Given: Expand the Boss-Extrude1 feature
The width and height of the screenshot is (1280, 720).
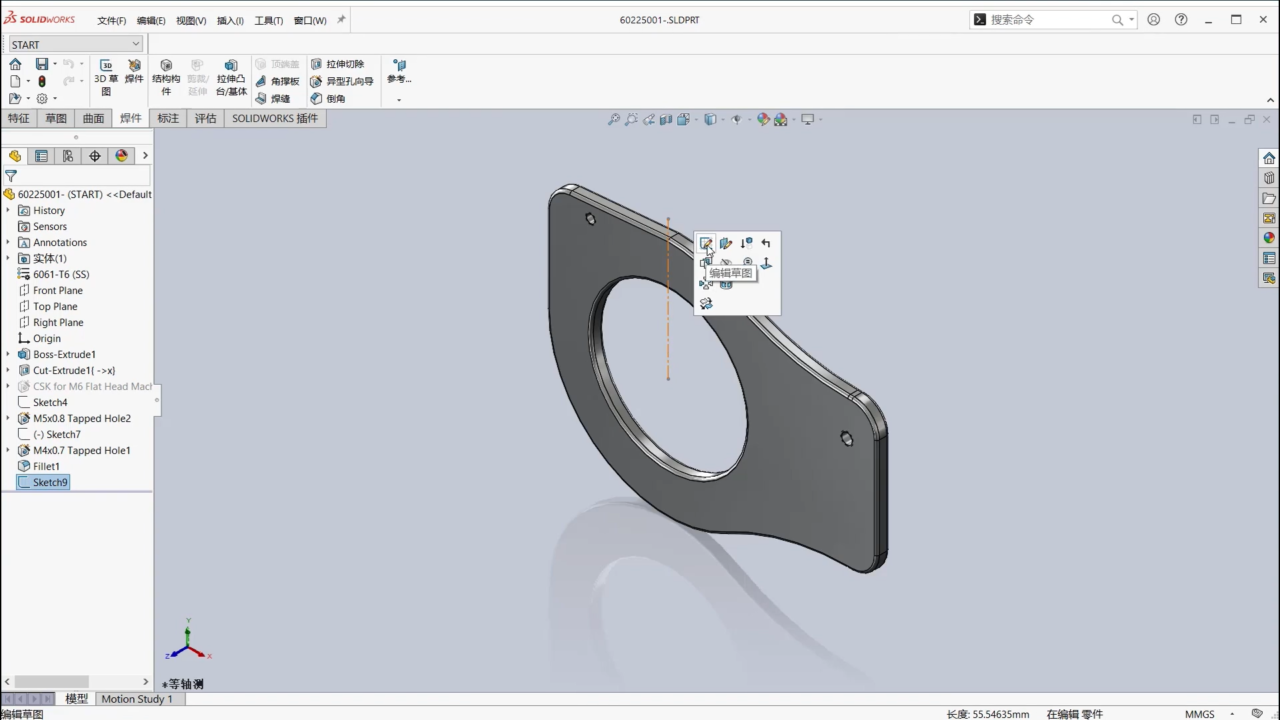Looking at the screenshot, I should tap(9, 355).
